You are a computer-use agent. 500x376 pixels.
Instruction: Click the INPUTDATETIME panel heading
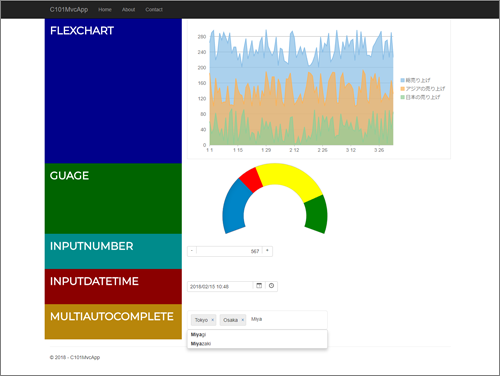click(94, 281)
